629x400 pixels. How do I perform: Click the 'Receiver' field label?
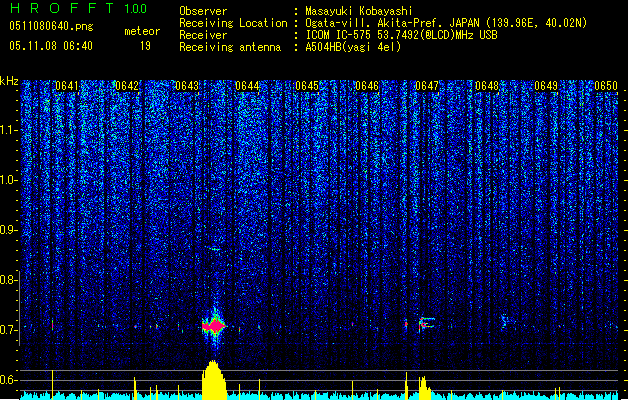coord(203,35)
